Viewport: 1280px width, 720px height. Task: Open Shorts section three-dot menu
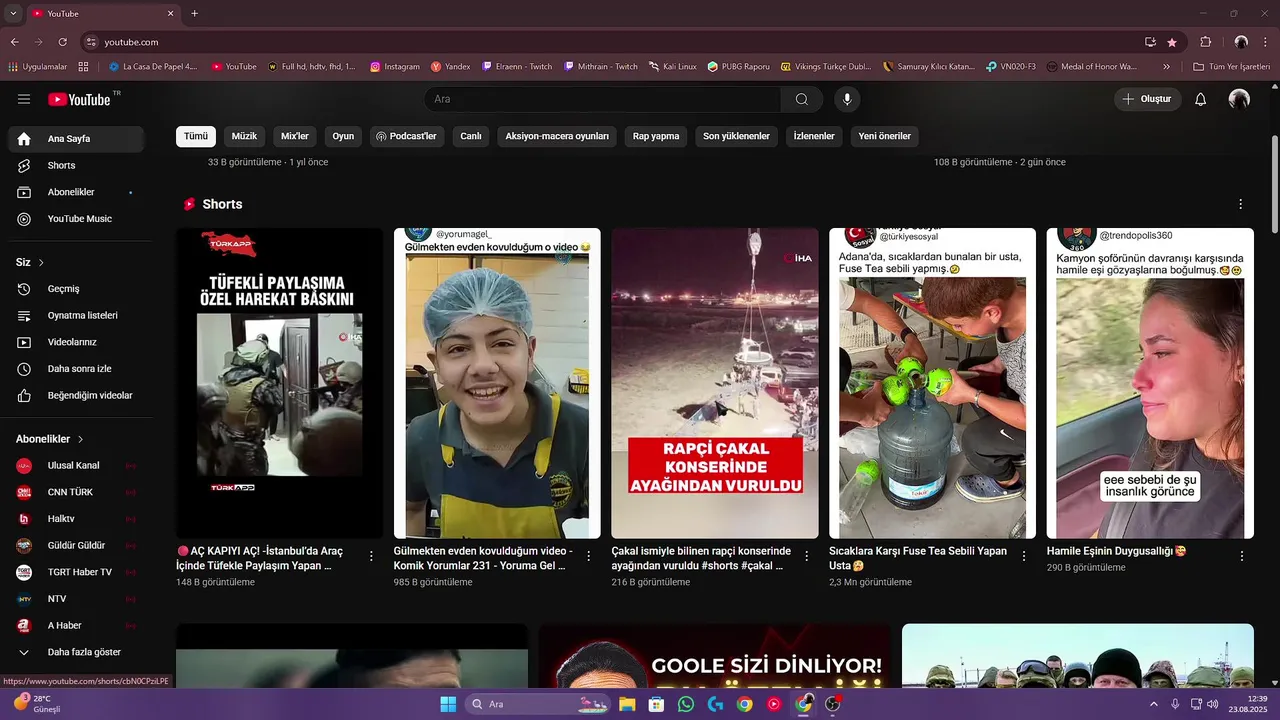tap(1241, 204)
